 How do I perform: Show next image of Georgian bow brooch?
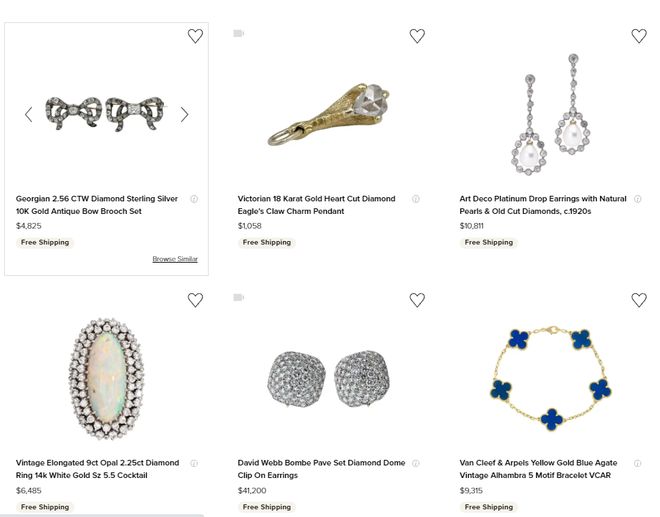pyautogui.click(x=184, y=115)
